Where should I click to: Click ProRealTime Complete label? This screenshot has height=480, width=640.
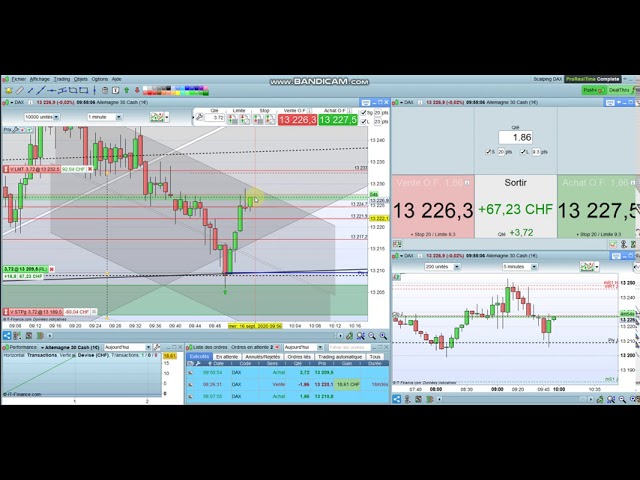click(593, 79)
